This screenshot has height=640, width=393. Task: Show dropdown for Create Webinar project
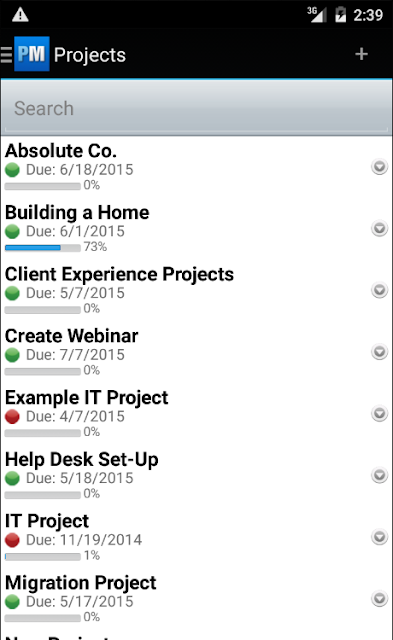pos(380,352)
